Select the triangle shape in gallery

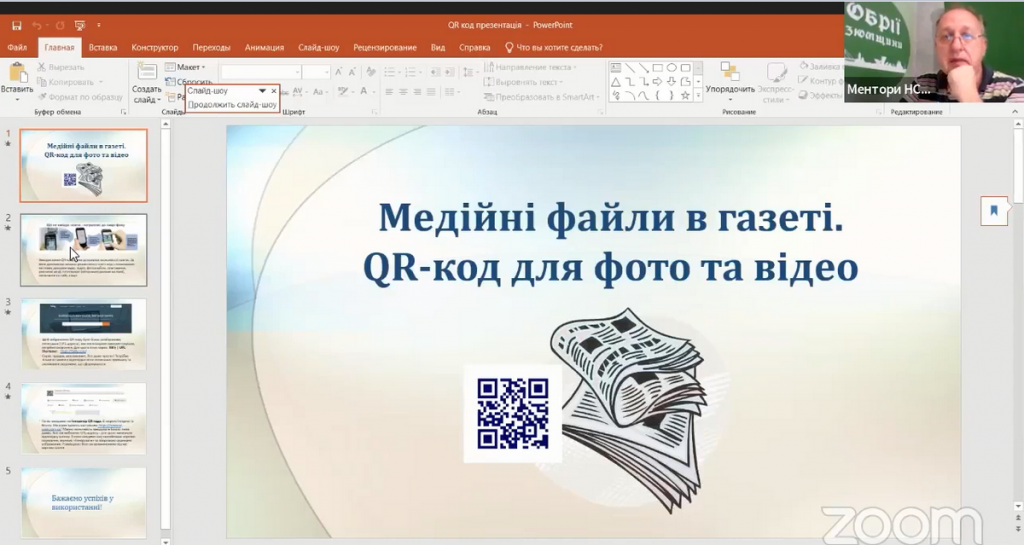click(x=616, y=82)
